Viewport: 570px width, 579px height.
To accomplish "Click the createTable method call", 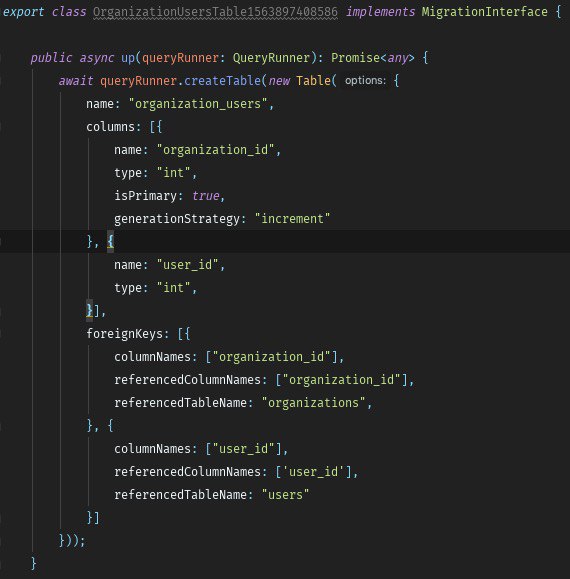I will (222, 81).
